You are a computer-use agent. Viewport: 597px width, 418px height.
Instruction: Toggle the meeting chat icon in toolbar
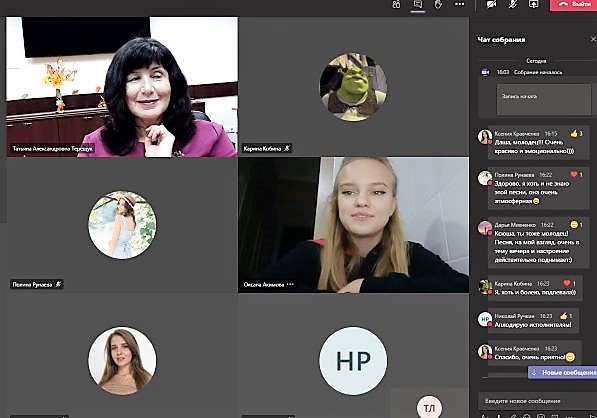418,4
